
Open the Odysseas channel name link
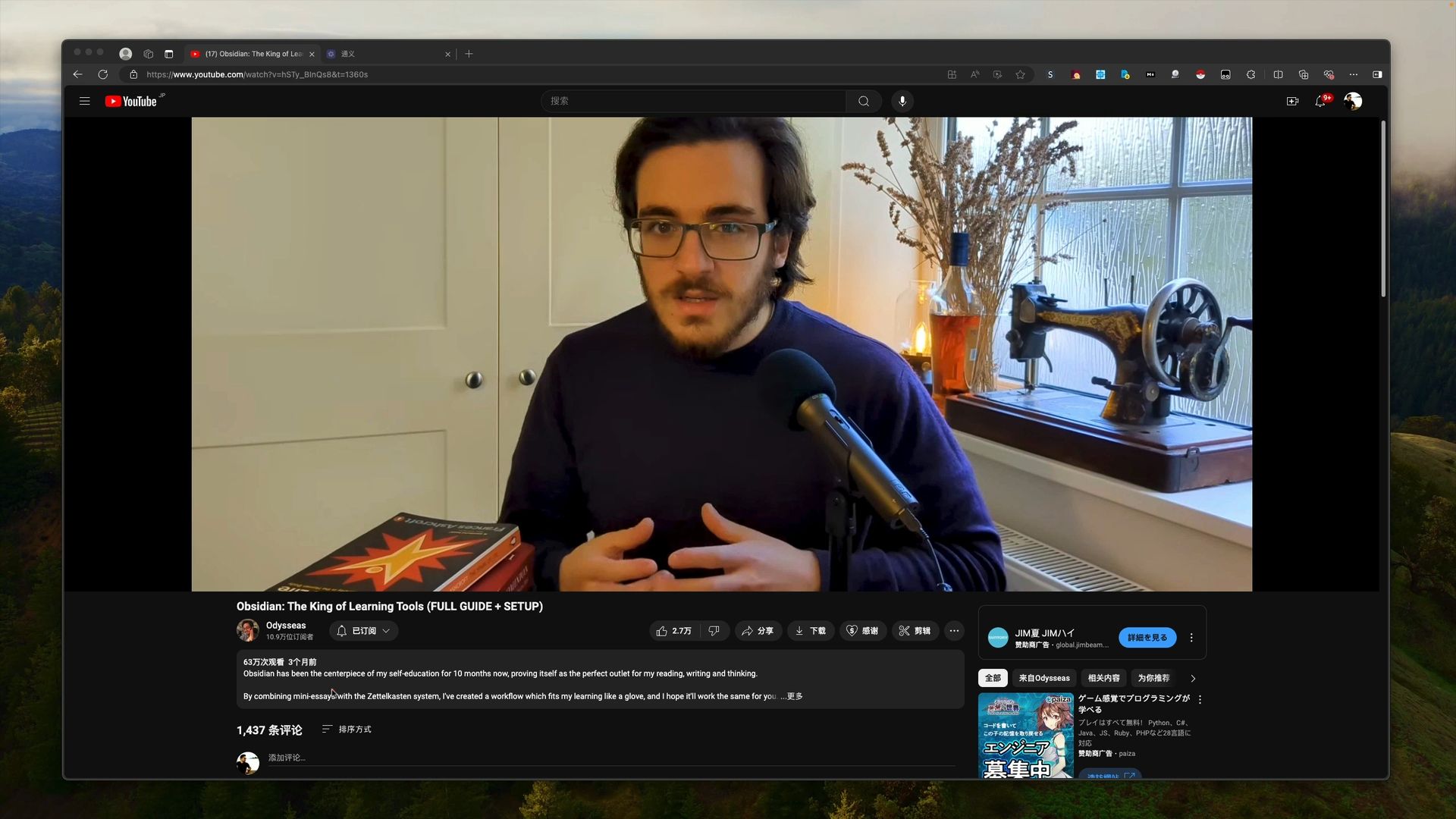pos(286,626)
